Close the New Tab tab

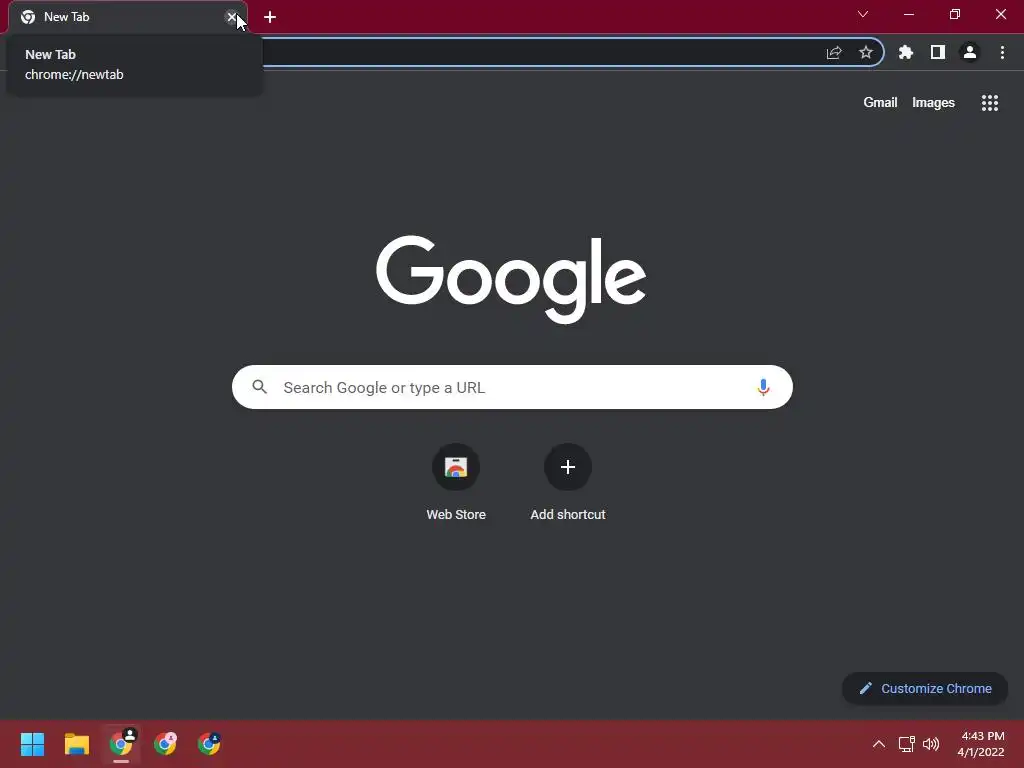point(231,17)
